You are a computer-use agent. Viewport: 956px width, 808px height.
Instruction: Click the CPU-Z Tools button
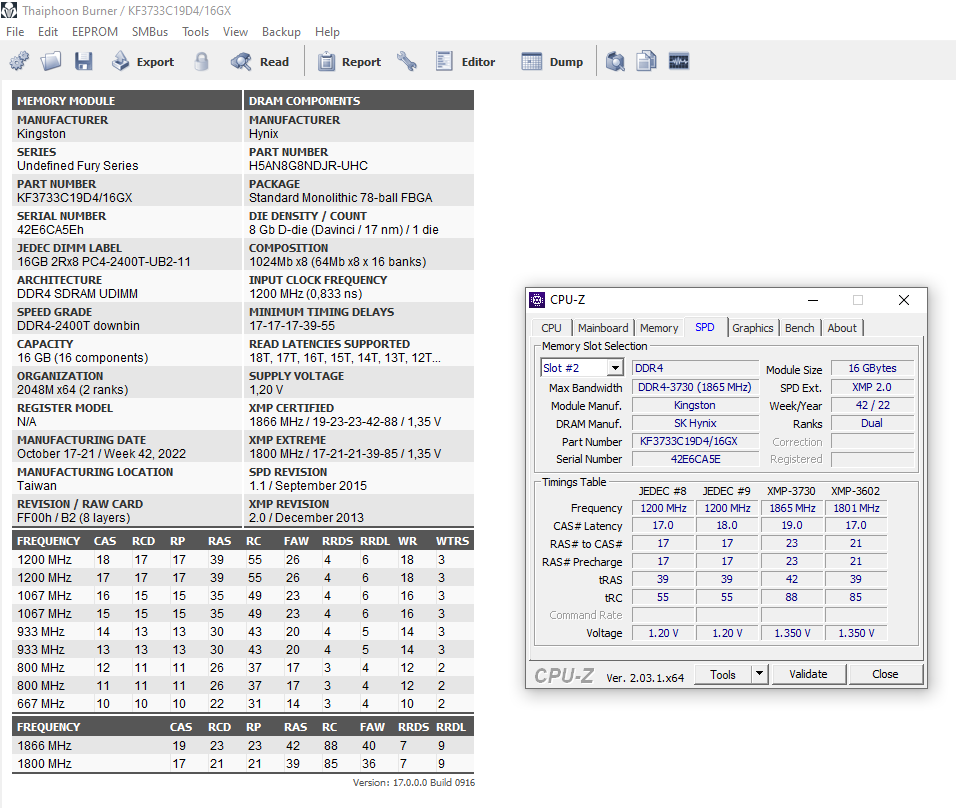pyautogui.click(x=722, y=674)
